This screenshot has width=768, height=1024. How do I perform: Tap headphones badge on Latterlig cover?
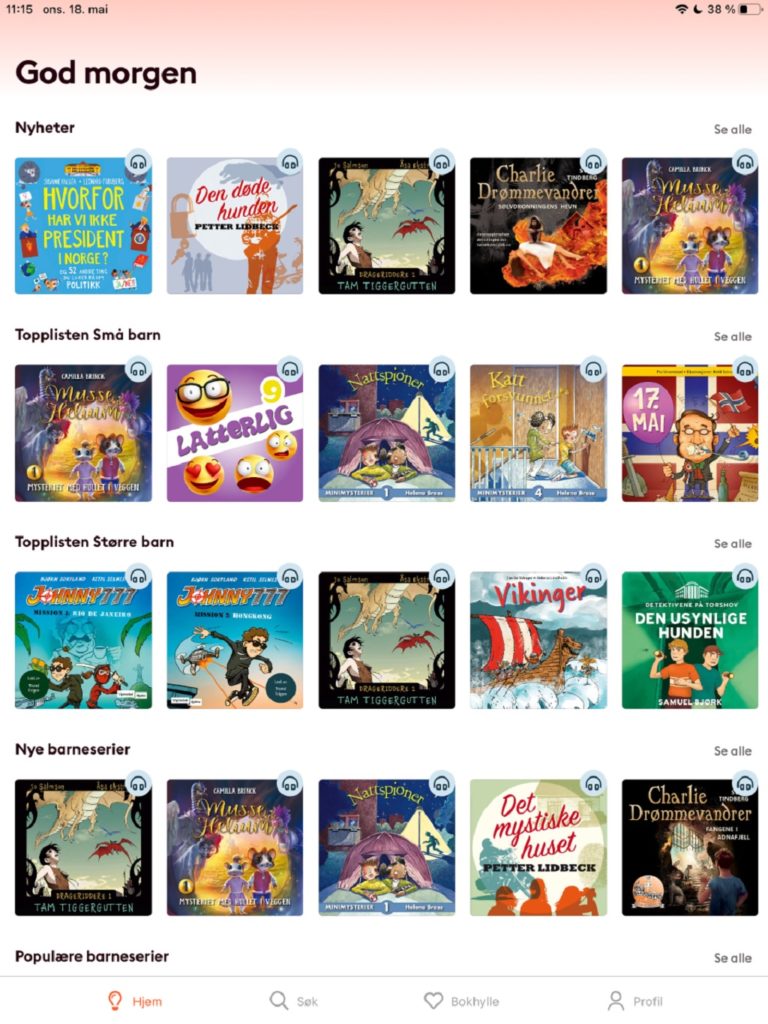click(x=290, y=370)
